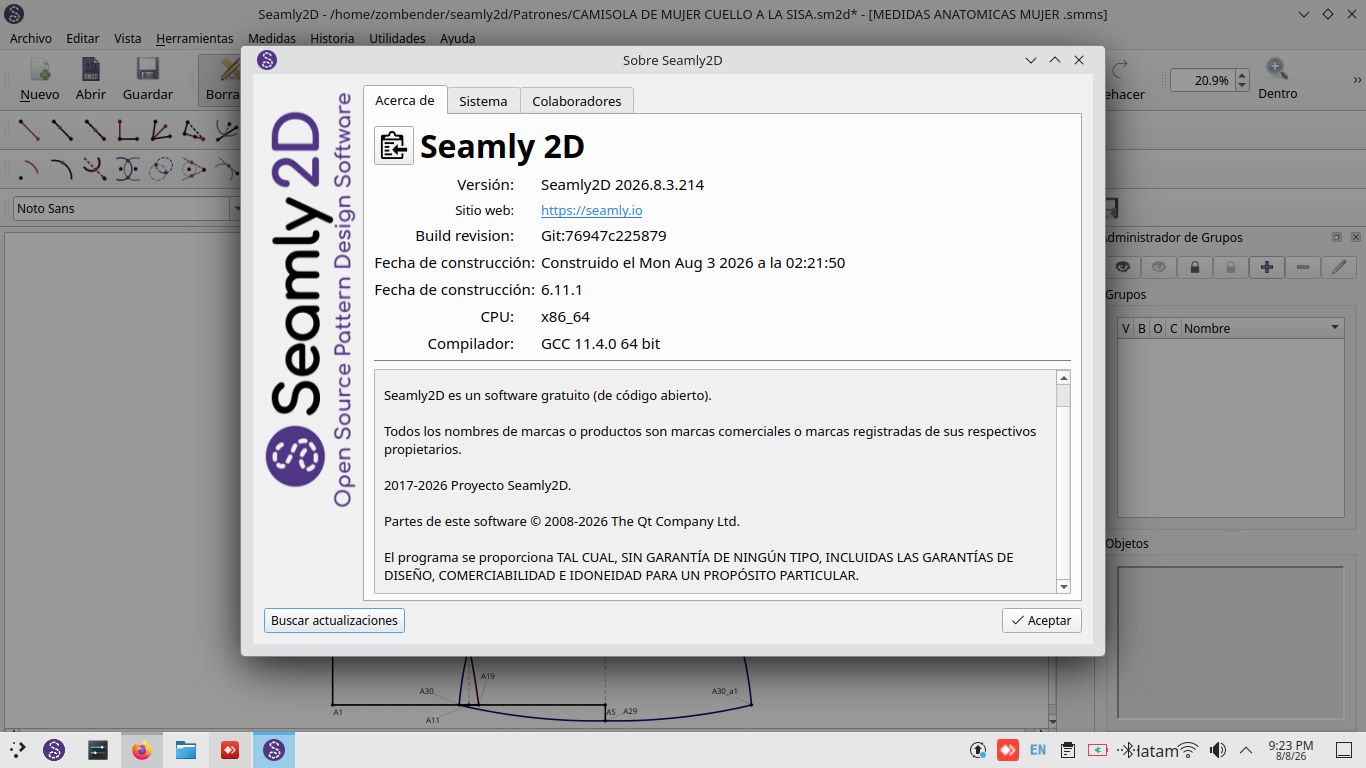
Task: Click the Buscar actualizaciones button
Action: (x=334, y=620)
